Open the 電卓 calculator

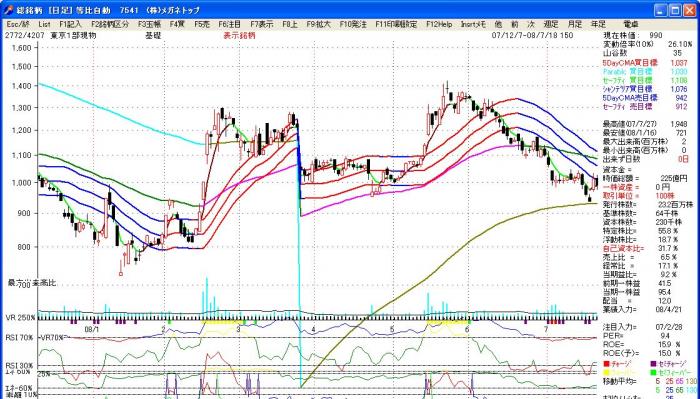point(630,25)
